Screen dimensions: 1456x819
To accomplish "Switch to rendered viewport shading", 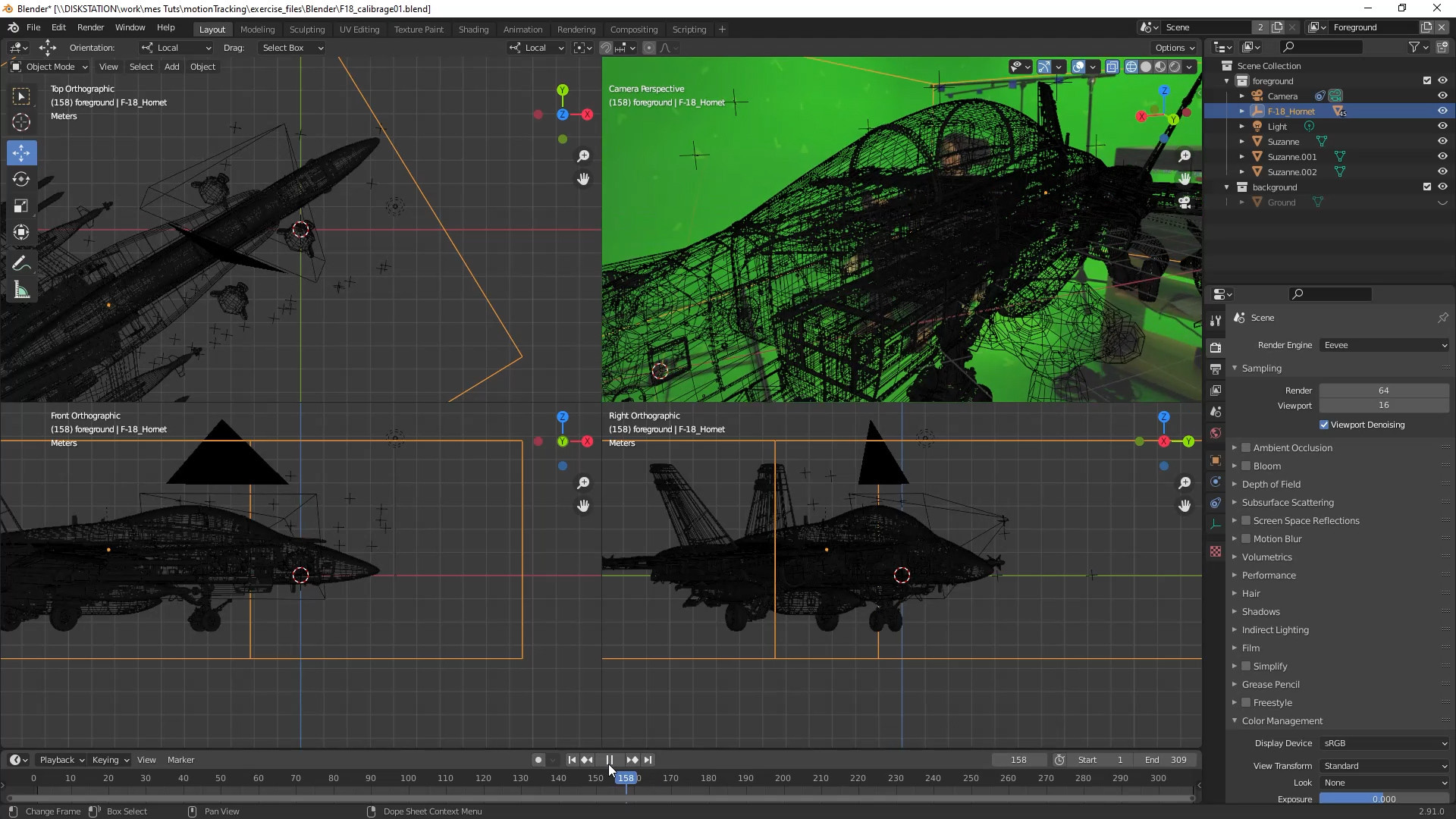I will [x=1175, y=67].
